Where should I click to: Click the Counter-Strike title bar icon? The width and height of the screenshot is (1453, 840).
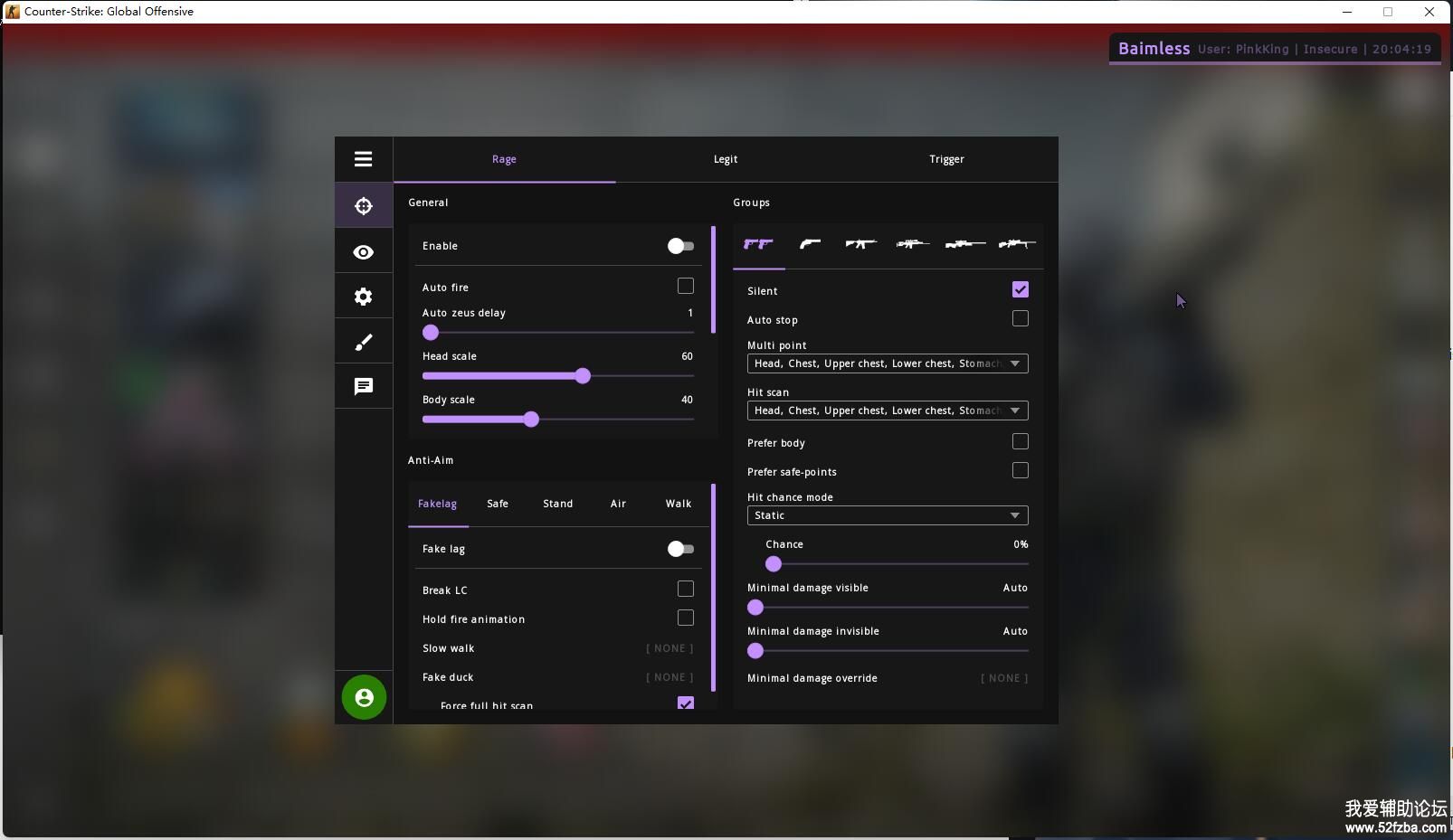(x=13, y=12)
